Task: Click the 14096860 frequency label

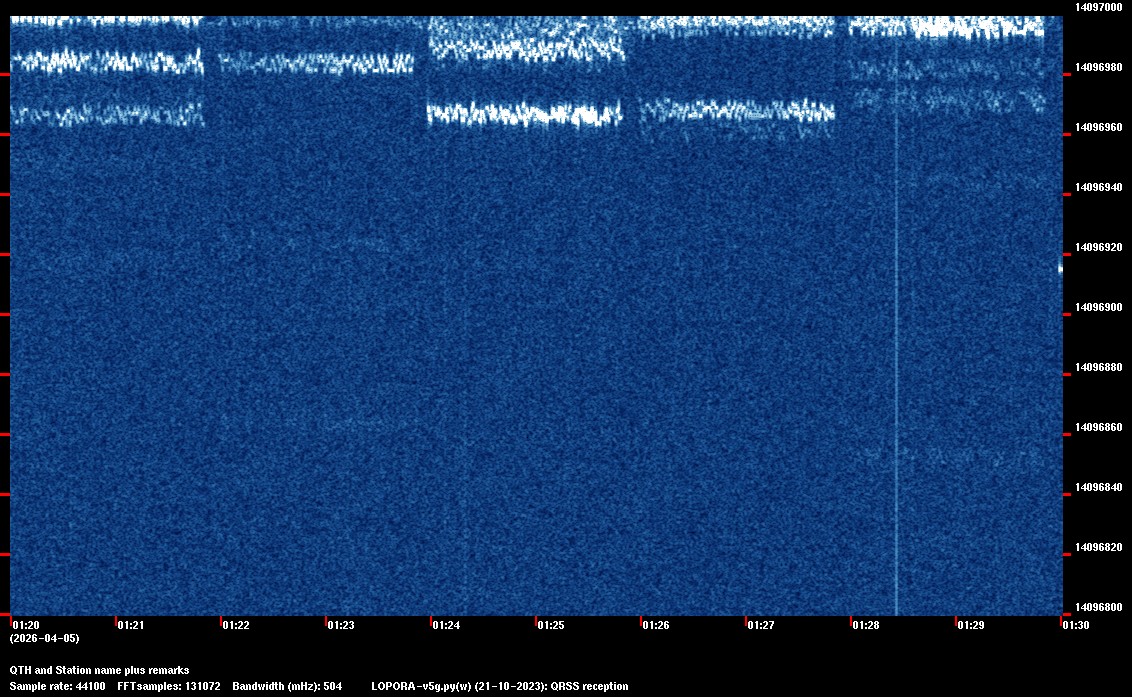Action: 1098,427
